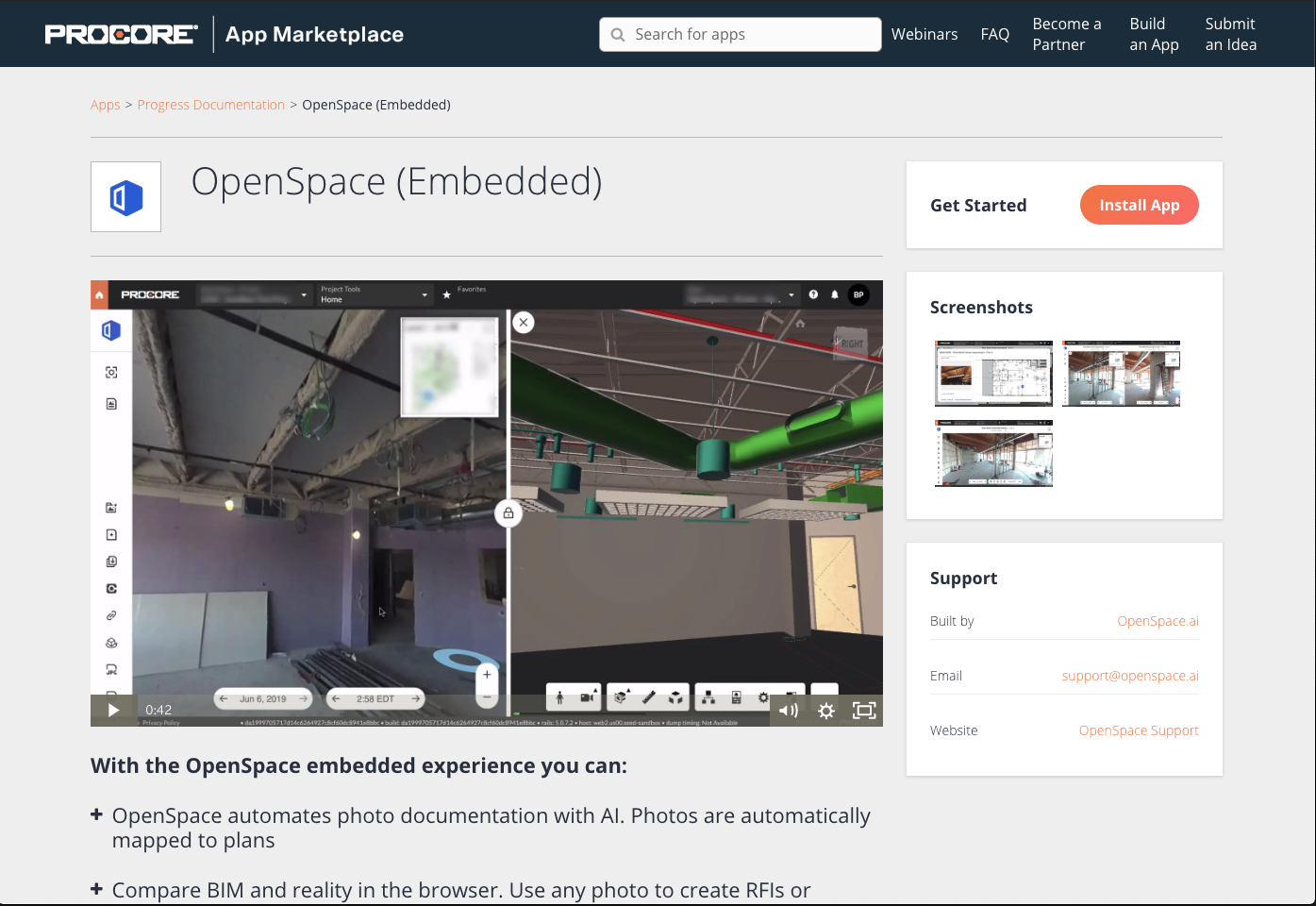Go to previous time before 2:58 EDT
1316x906 pixels.
point(337,699)
